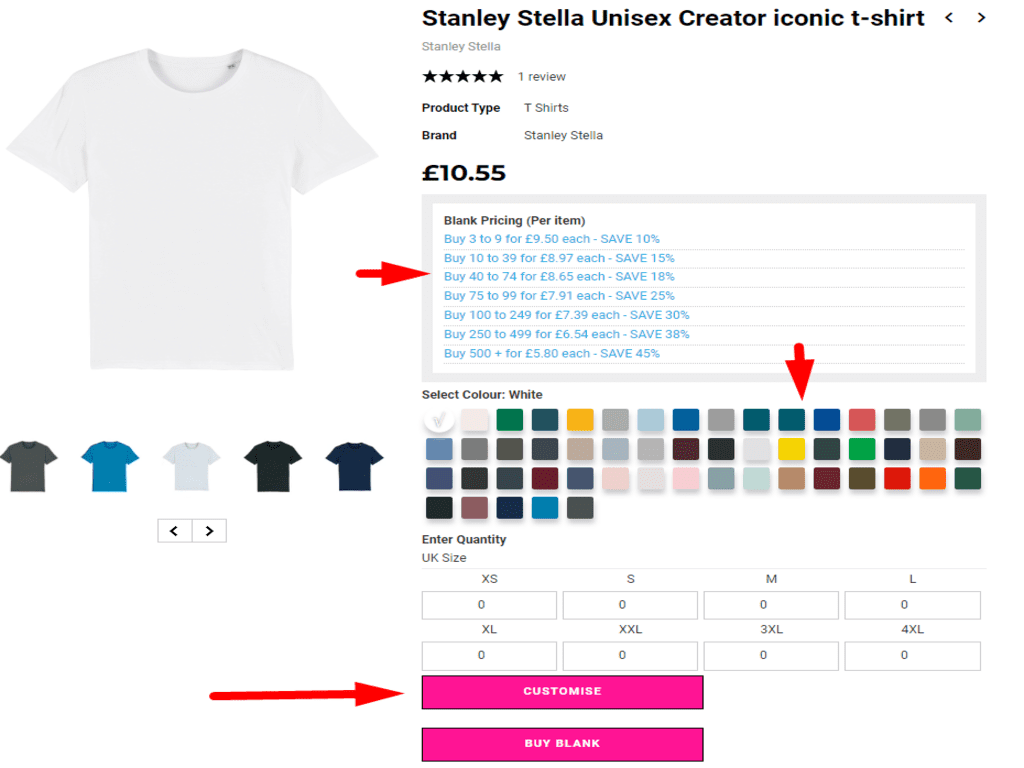The width and height of the screenshot is (1024, 768).
Task: Click the CUSTOMISE button
Action: [x=561, y=691]
